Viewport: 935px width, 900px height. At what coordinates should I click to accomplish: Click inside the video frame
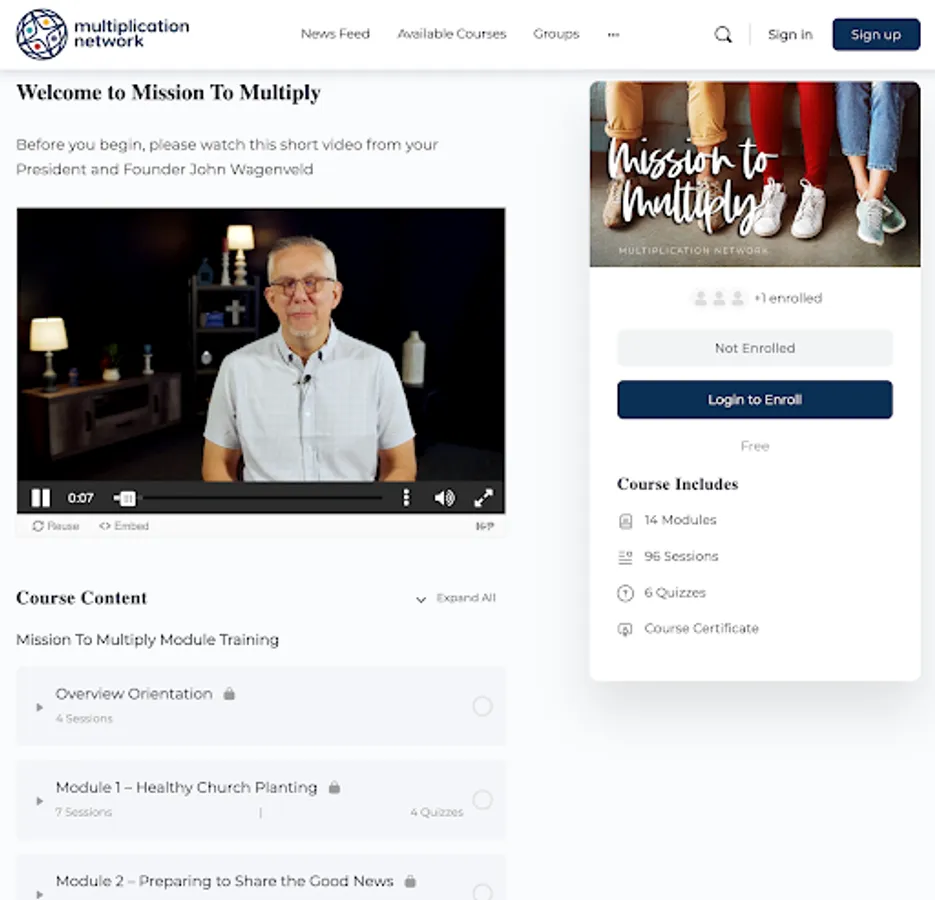[x=261, y=345]
